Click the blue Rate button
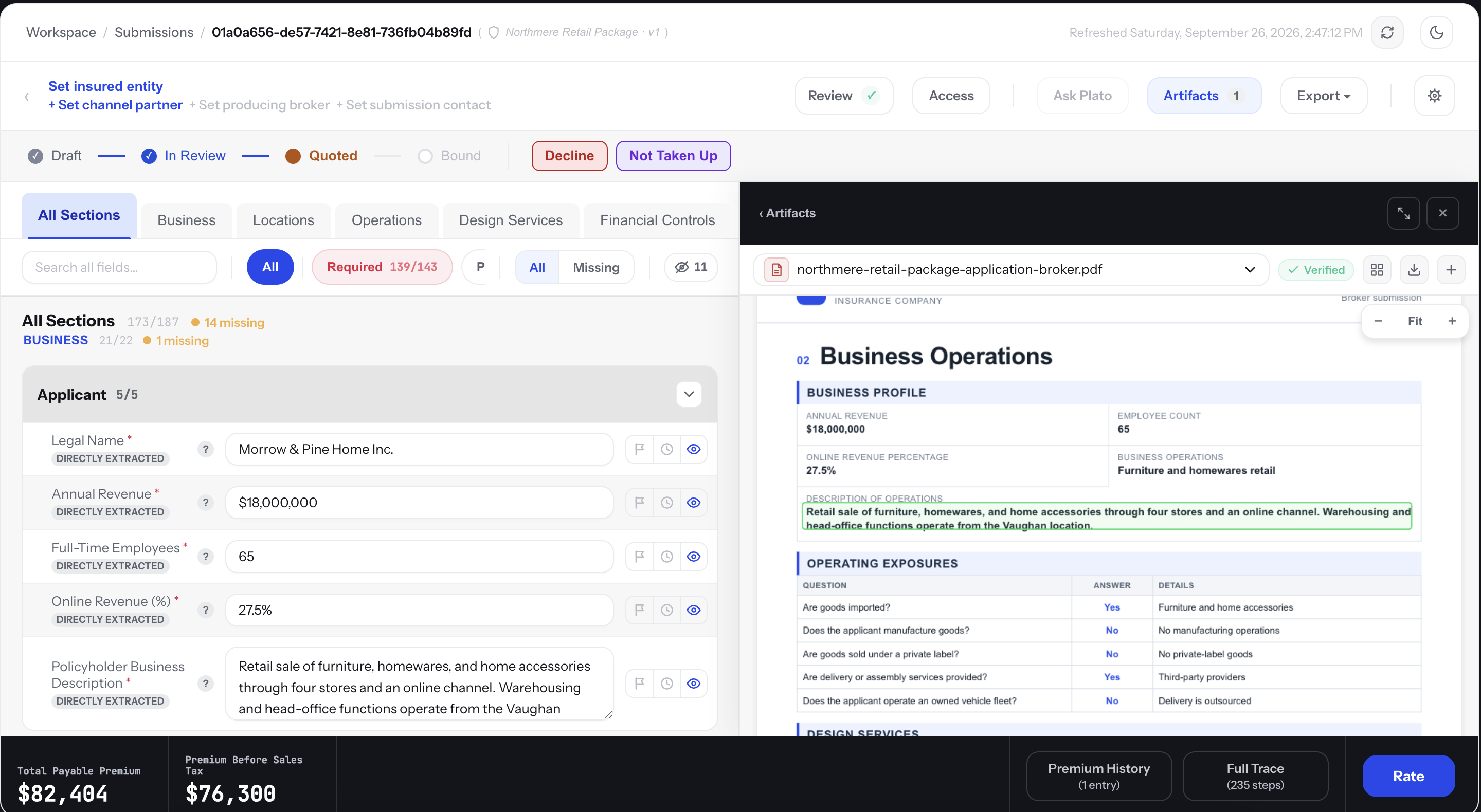1481x812 pixels. coord(1408,777)
